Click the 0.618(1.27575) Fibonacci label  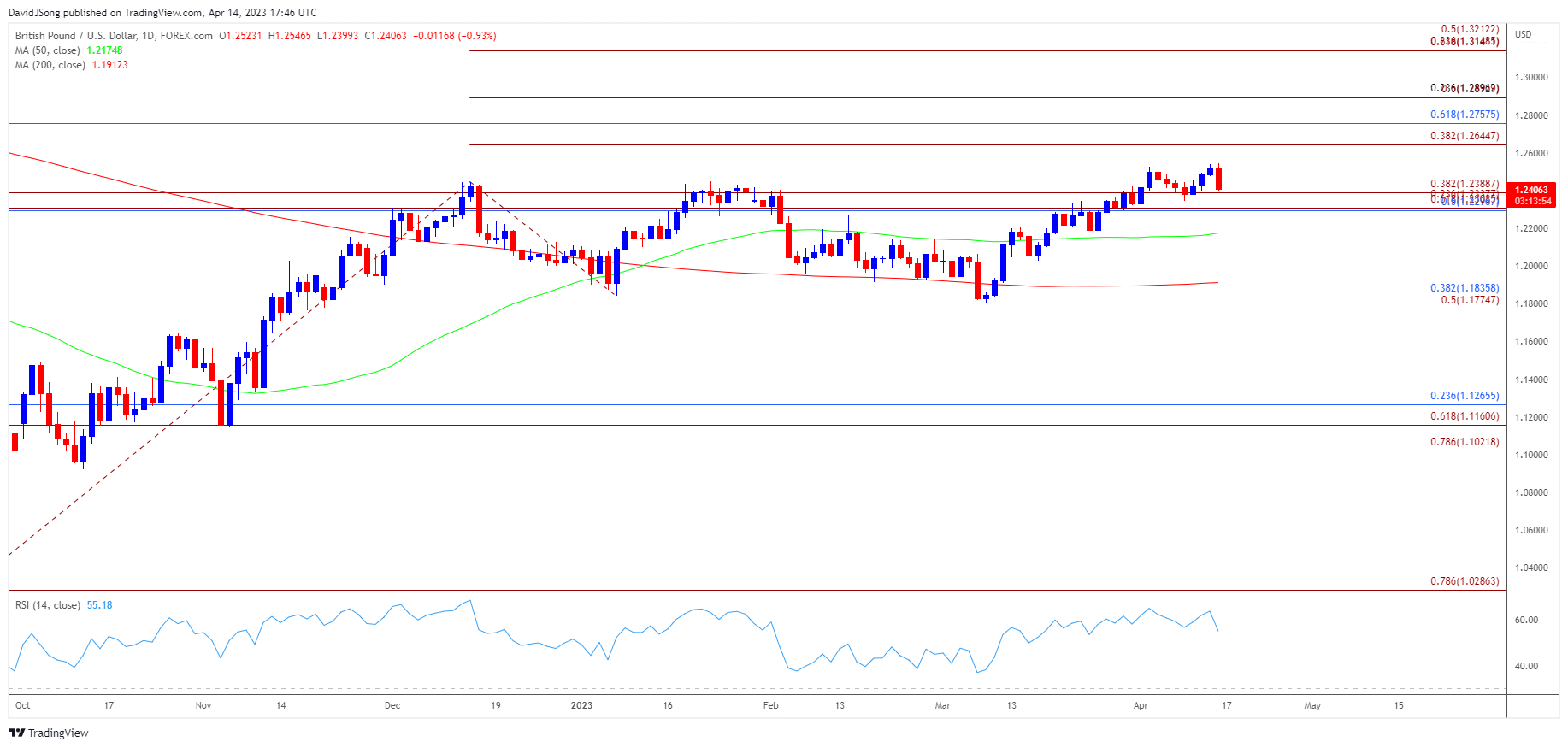(1465, 115)
